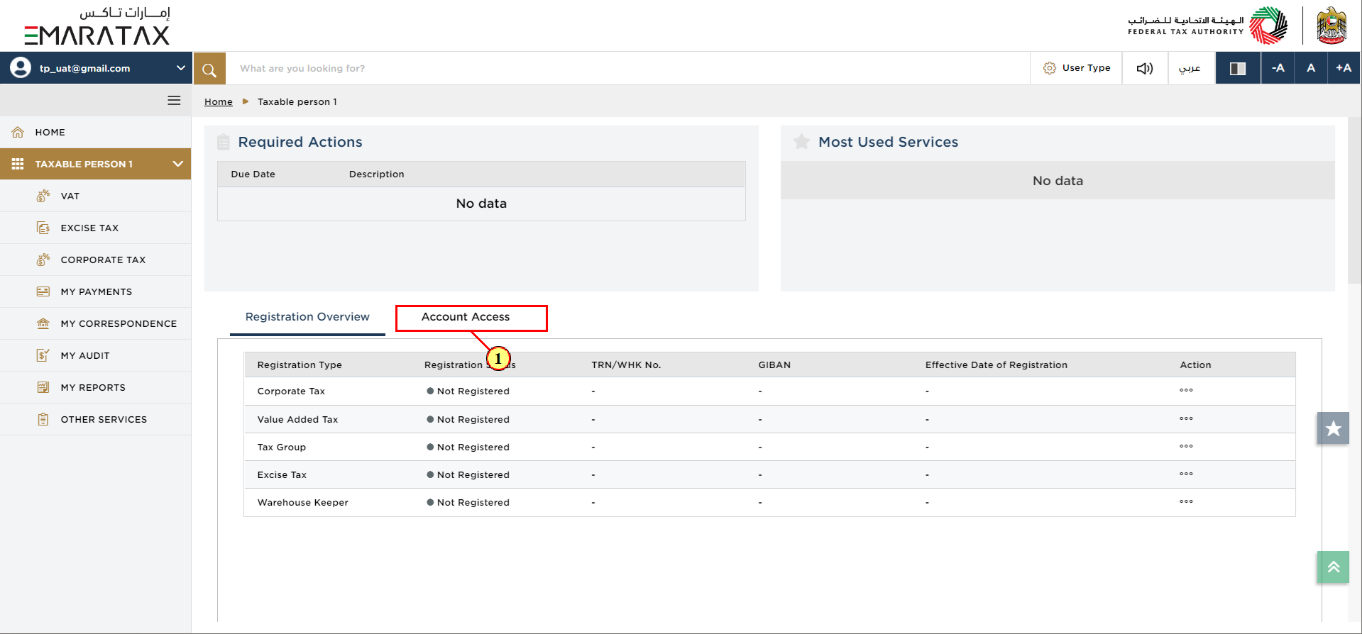Open the User Type selector

pyautogui.click(x=1076, y=68)
